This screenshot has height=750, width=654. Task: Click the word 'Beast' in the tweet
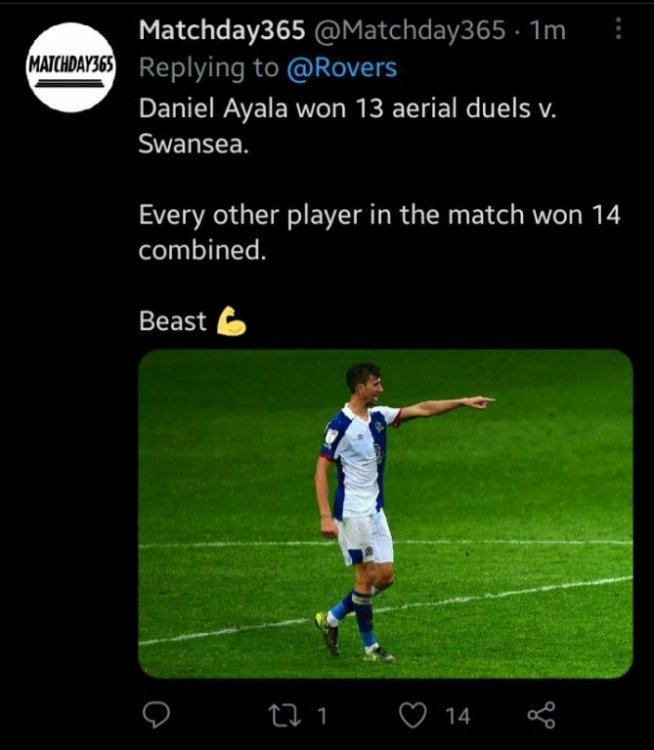click(173, 321)
